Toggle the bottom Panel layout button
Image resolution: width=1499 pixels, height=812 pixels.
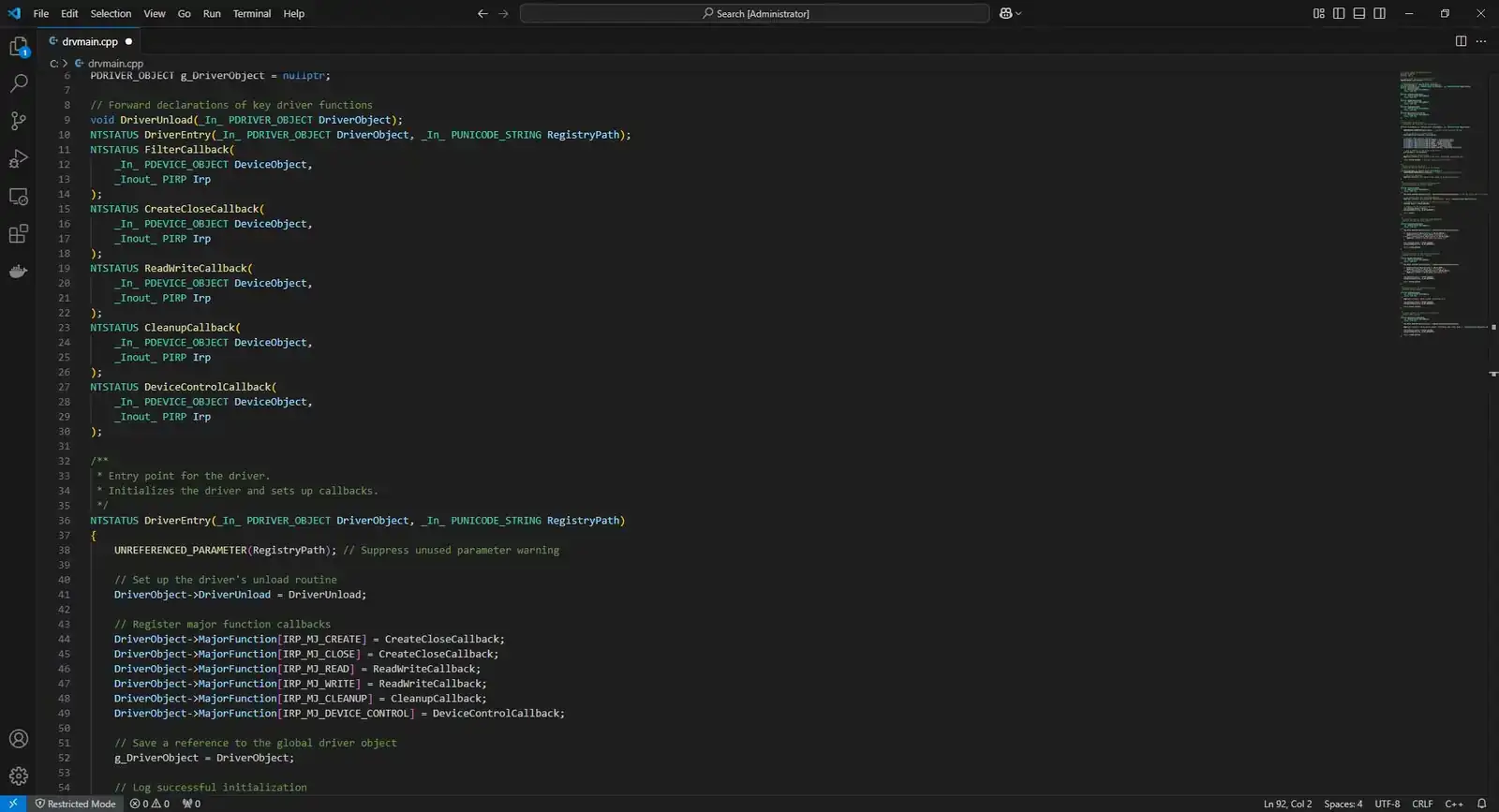[1358, 13]
